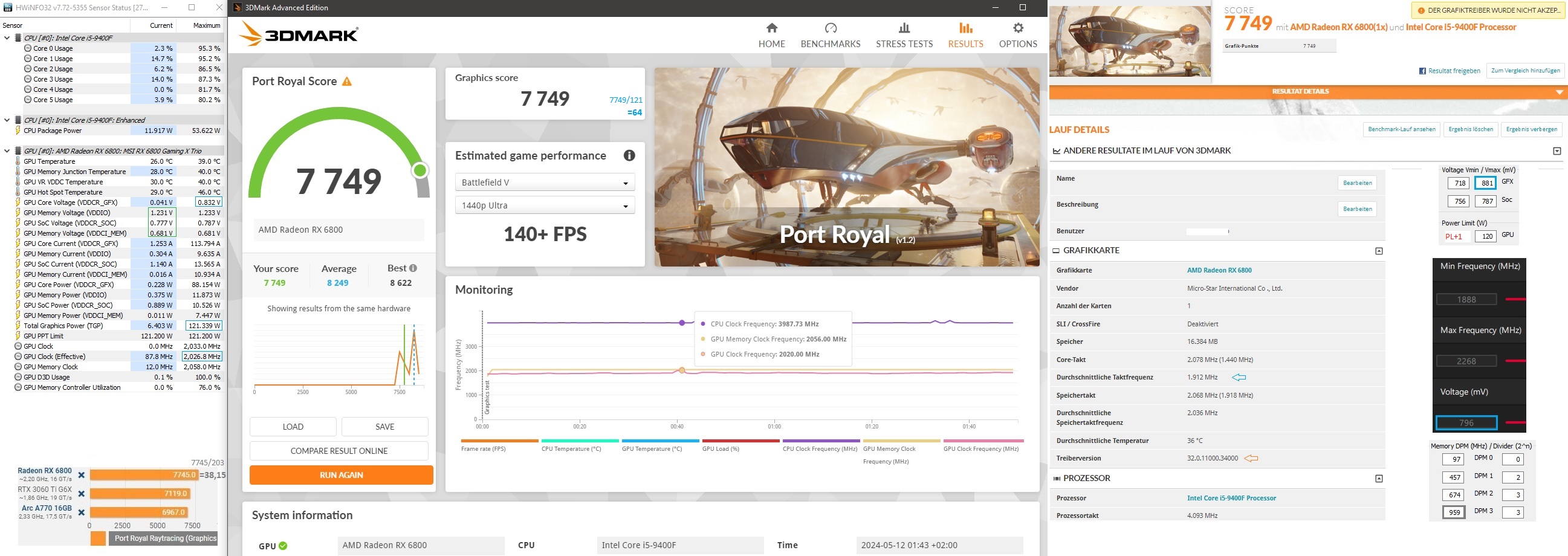The width and height of the screenshot is (1568, 556).
Task: Open the 1440p Ultra resolution dropdown
Action: coord(545,205)
